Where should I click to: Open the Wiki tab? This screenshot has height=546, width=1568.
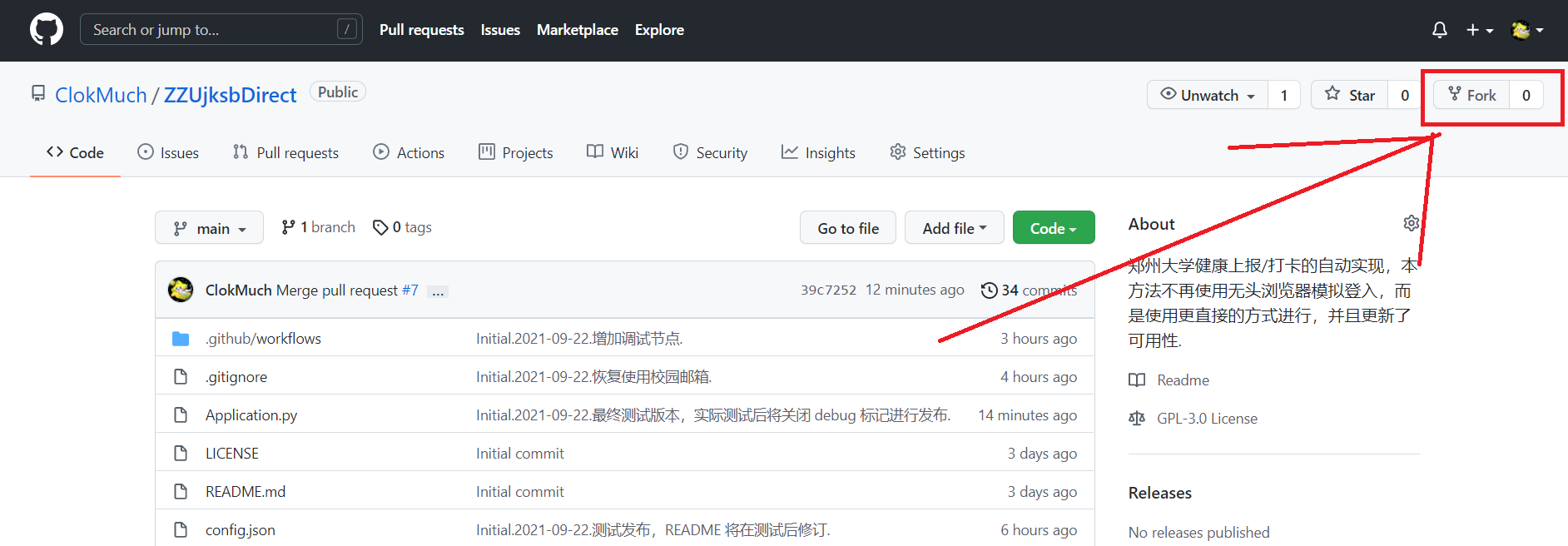(x=613, y=152)
